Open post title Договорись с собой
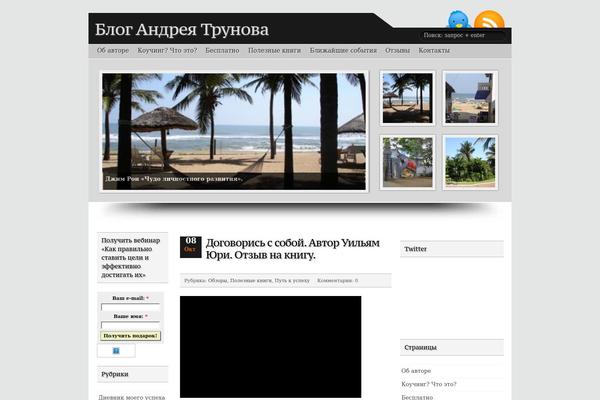The height and width of the screenshot is (400, 600). pyautogui.click(x=293, y=249)
